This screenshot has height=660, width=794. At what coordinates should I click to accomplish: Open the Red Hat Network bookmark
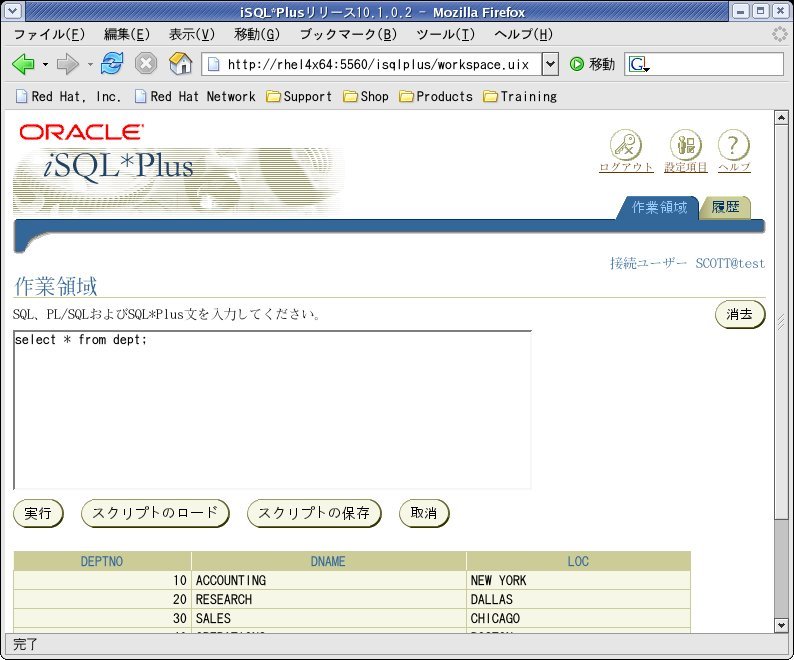click(195, 96)
